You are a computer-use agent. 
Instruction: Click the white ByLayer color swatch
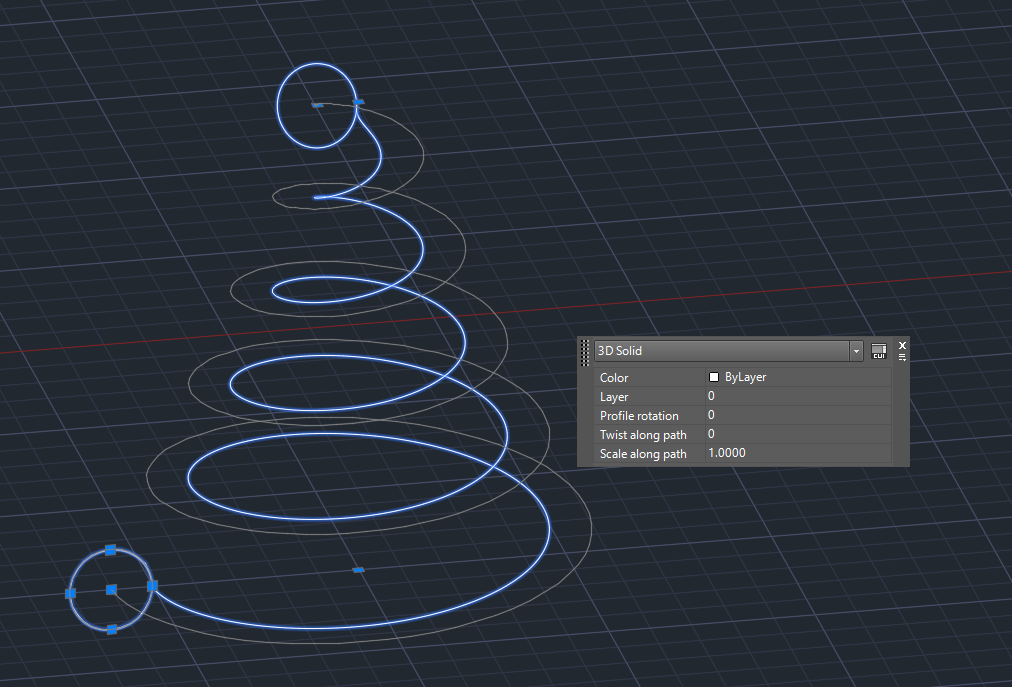pyautogui.click(x=714, y=377)
